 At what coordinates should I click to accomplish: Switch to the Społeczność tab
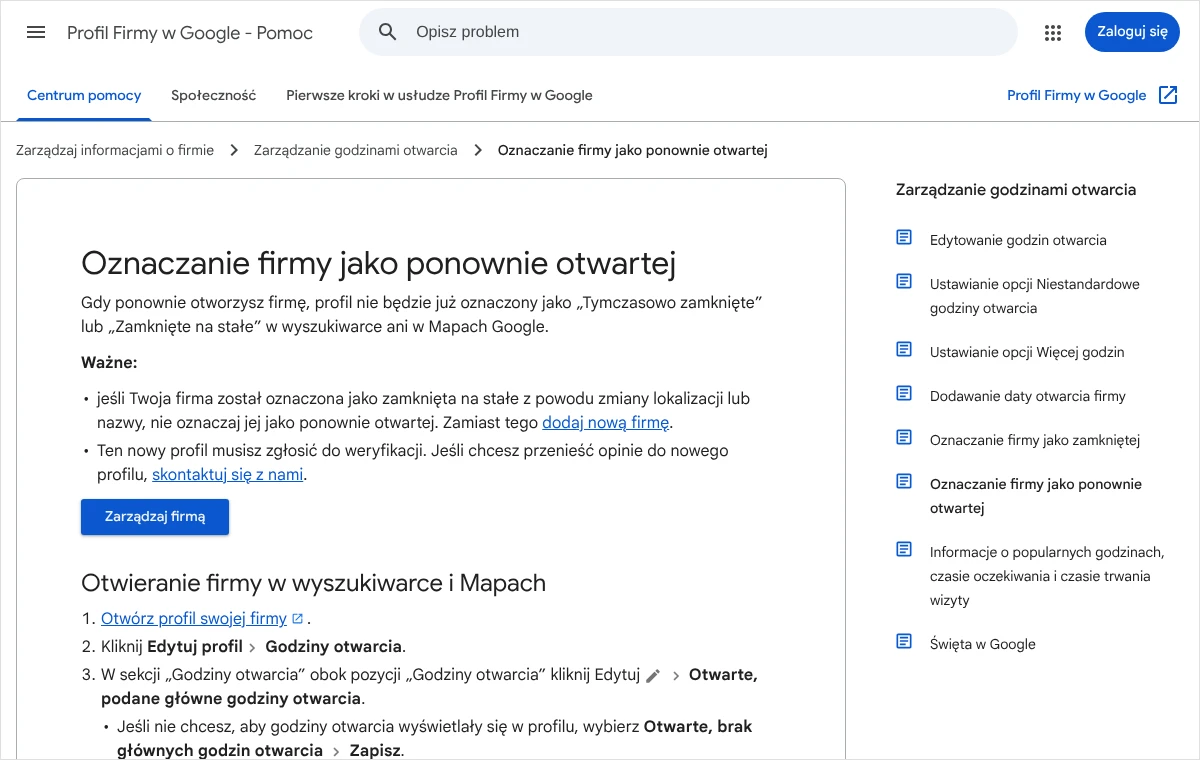click(213, 96)
